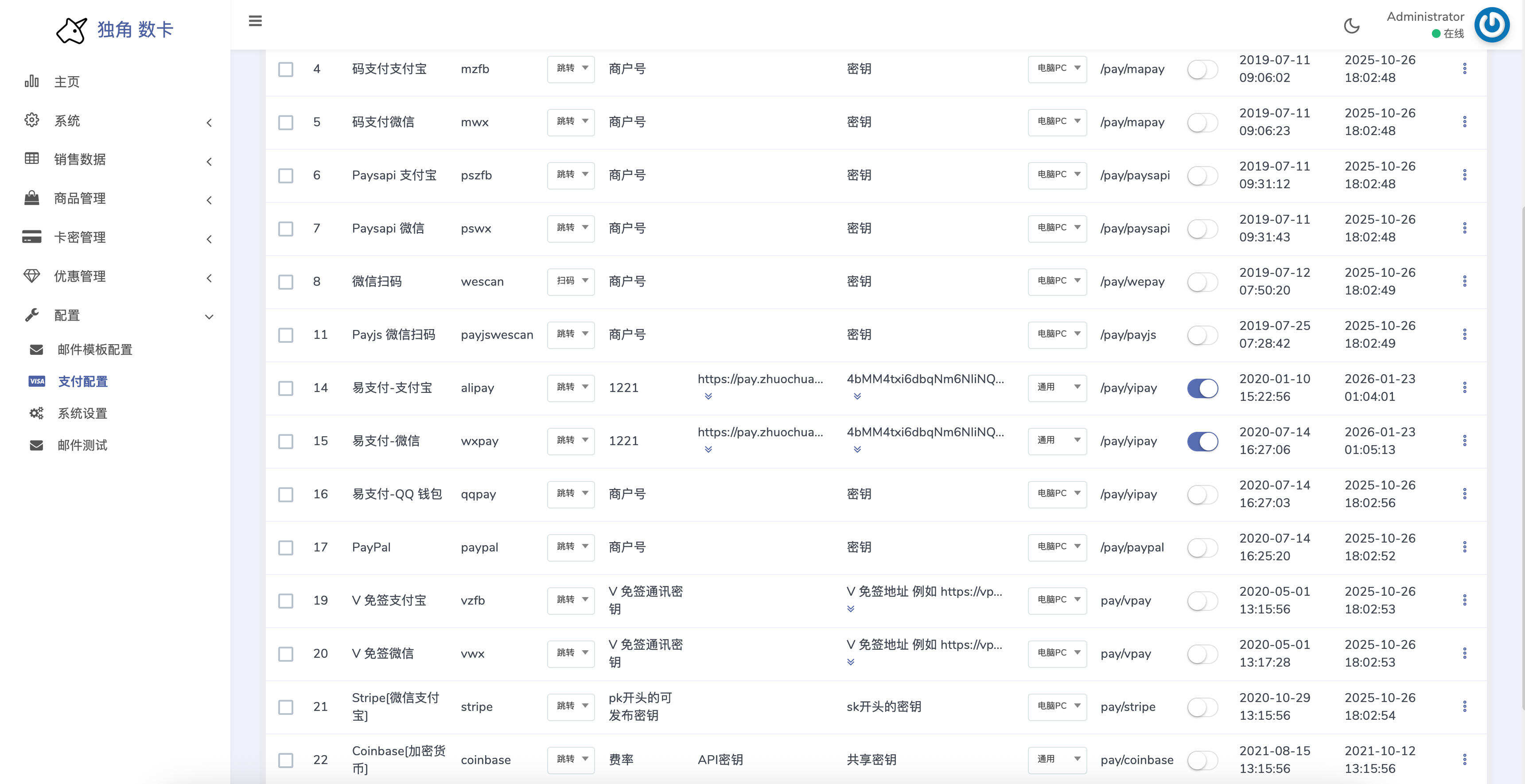Click the hamburger menu at top
Viewport: 1525px width, 784px height.
pos(255,21)
